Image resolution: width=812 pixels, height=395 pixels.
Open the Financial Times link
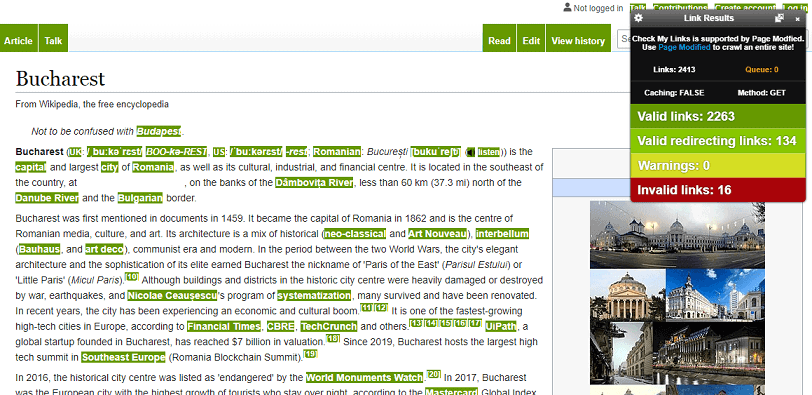point(224,327)
